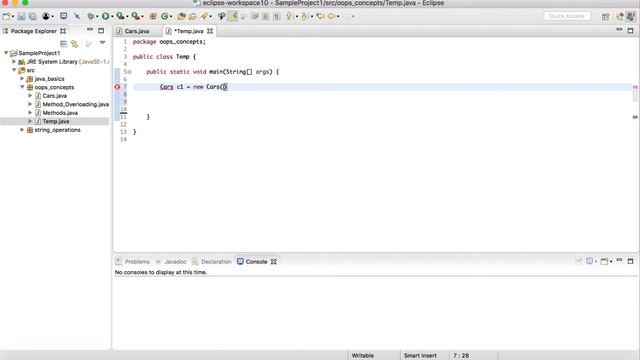
Task: Click the Debug bug icon in toolbar
Action: (x=91, y=16)
